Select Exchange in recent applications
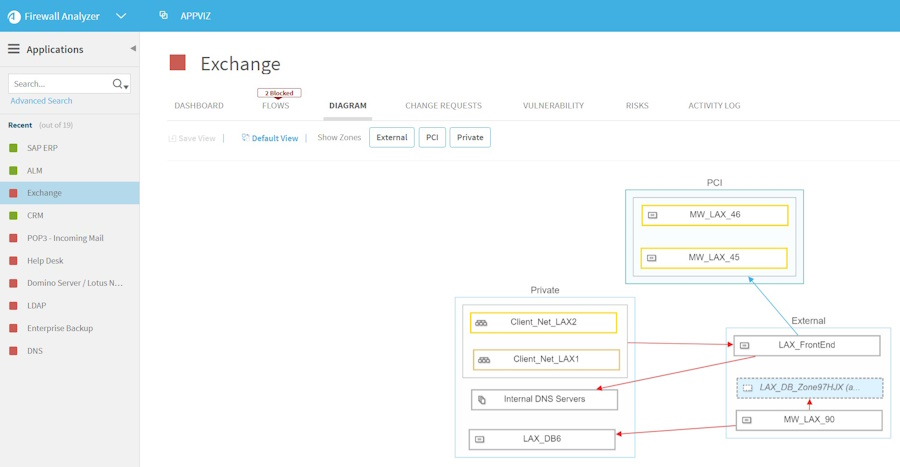The height and width of the screenshot is (467, 900). pyautogui.click(x=69, y=193)
